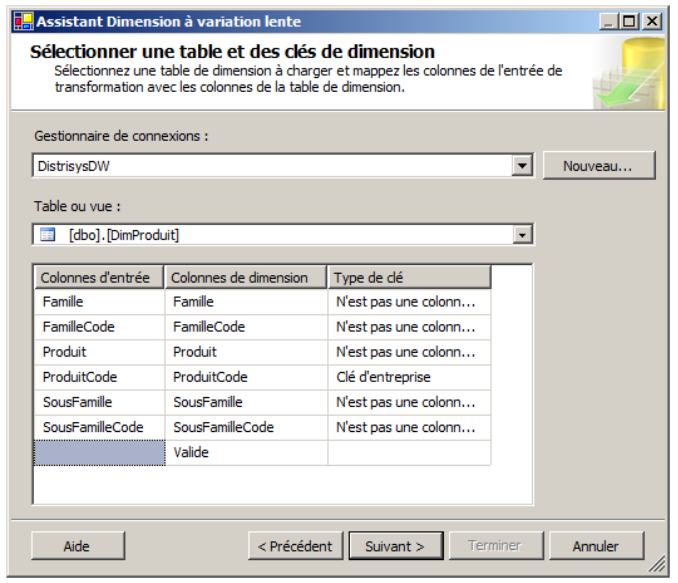Click the Colonnes d'entrée column header

[x=99, y=277]
